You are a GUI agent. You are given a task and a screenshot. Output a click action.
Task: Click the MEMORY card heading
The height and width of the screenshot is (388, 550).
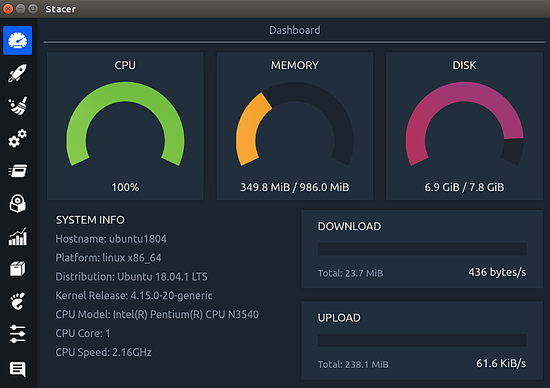pos(295,65)
